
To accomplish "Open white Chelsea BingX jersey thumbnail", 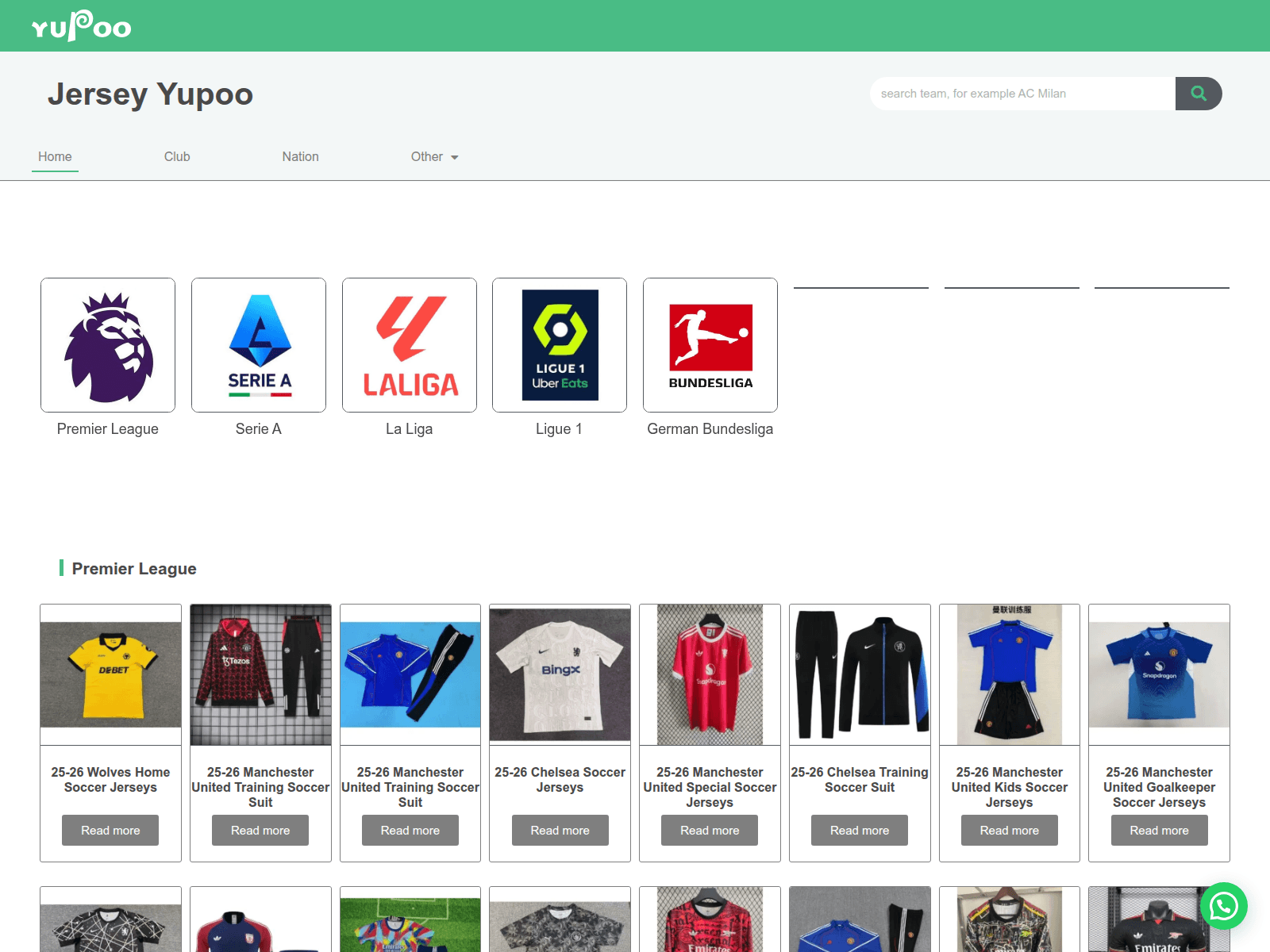I will [x=560, y=674].
